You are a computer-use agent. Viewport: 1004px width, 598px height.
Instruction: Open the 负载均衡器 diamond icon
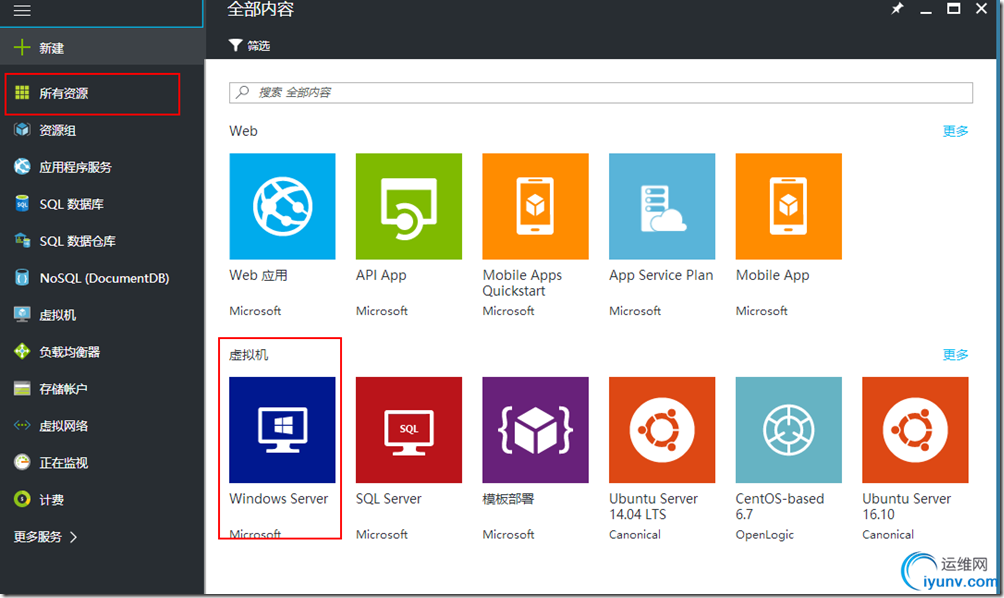point(22,352)
